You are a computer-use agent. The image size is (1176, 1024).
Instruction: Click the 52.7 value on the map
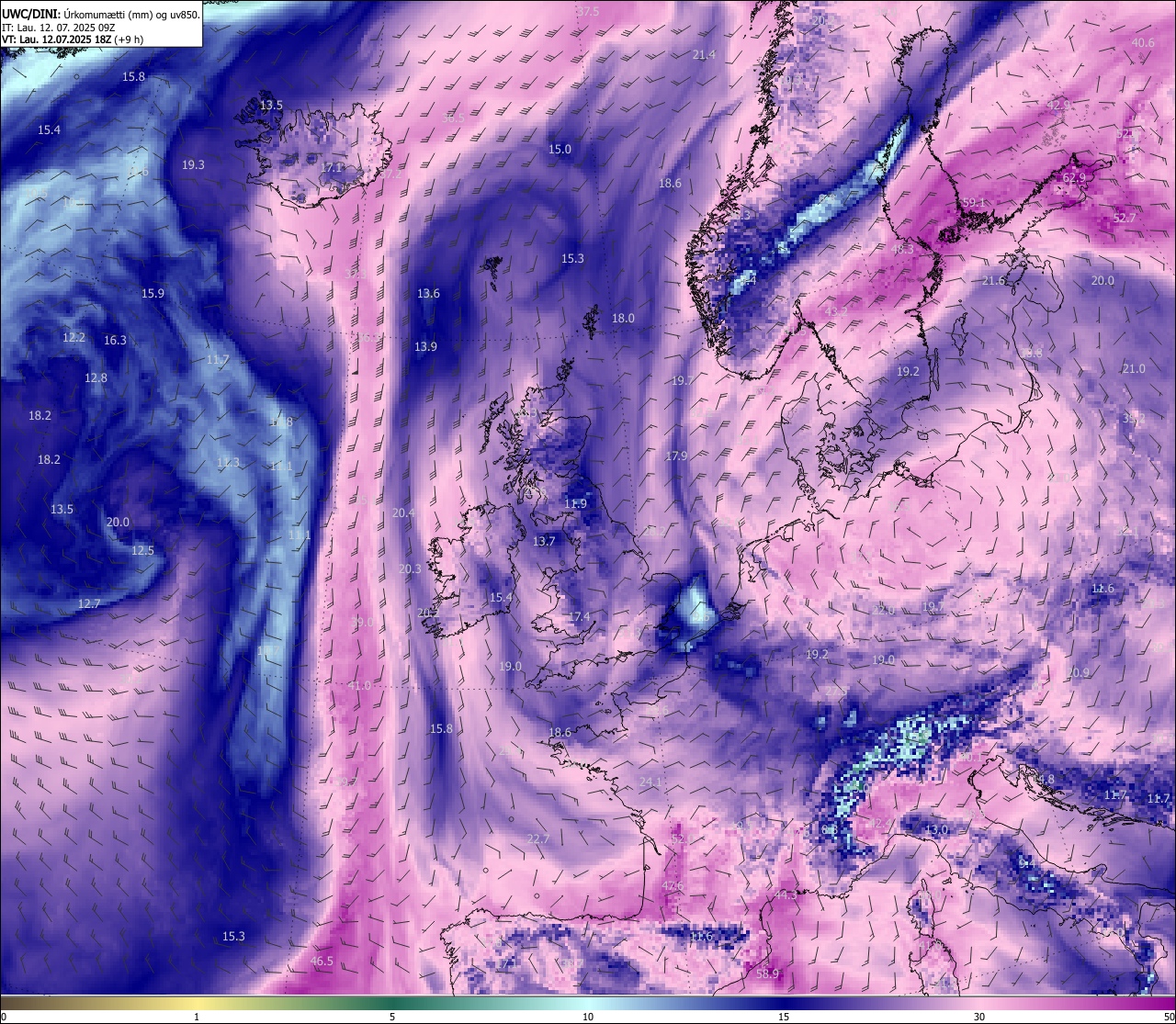(1125, 219)
